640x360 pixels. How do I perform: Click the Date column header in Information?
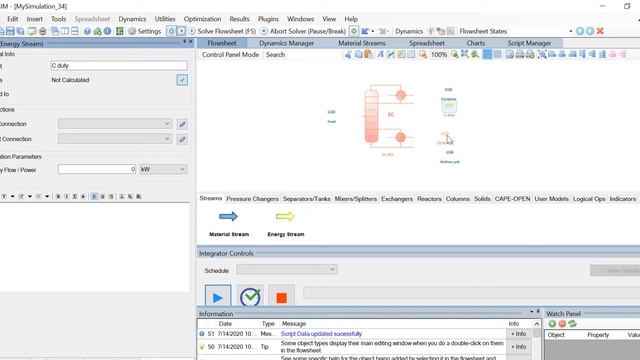225,324
